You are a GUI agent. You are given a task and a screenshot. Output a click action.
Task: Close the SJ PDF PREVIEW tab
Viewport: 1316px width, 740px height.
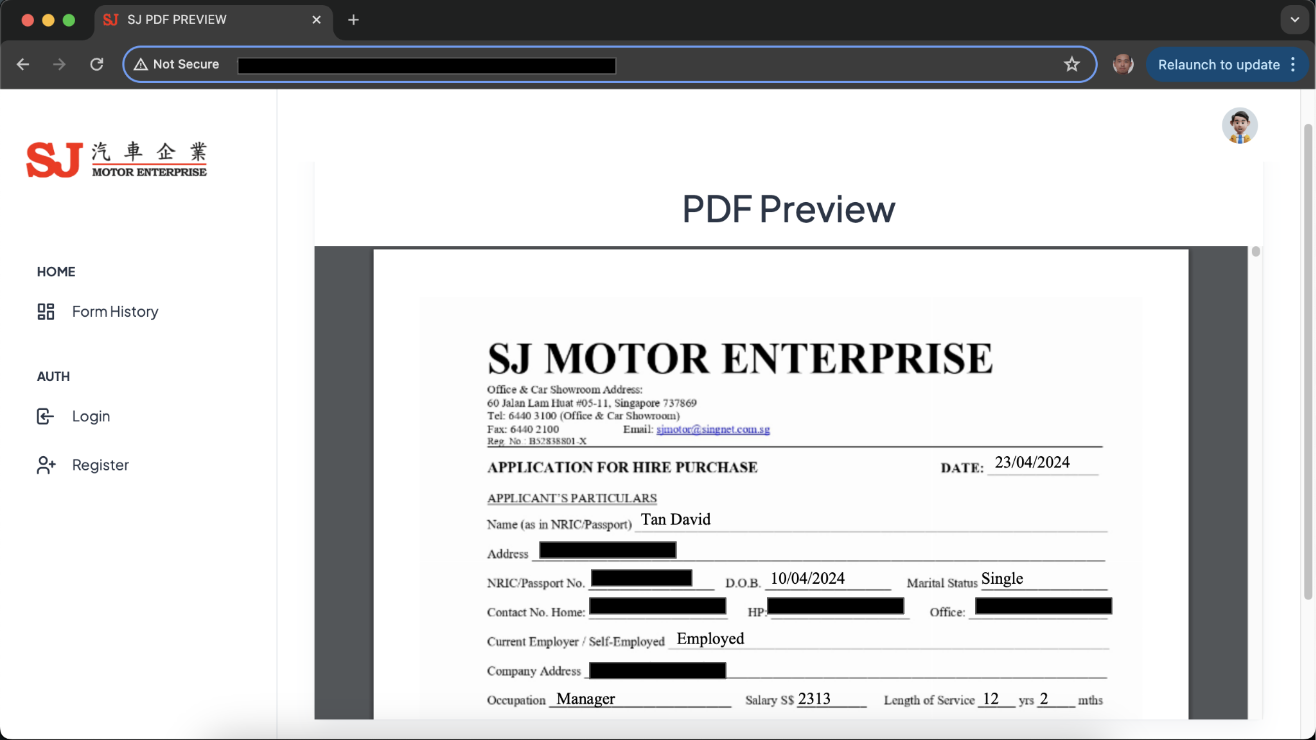[316, 20]
